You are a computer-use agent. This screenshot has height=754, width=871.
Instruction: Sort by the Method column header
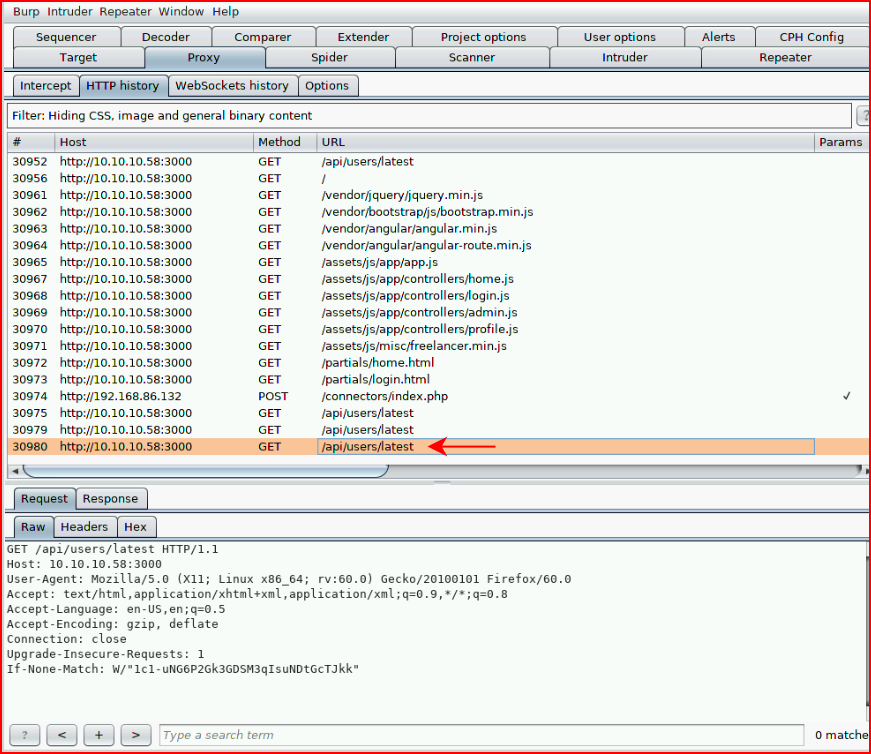285,142
